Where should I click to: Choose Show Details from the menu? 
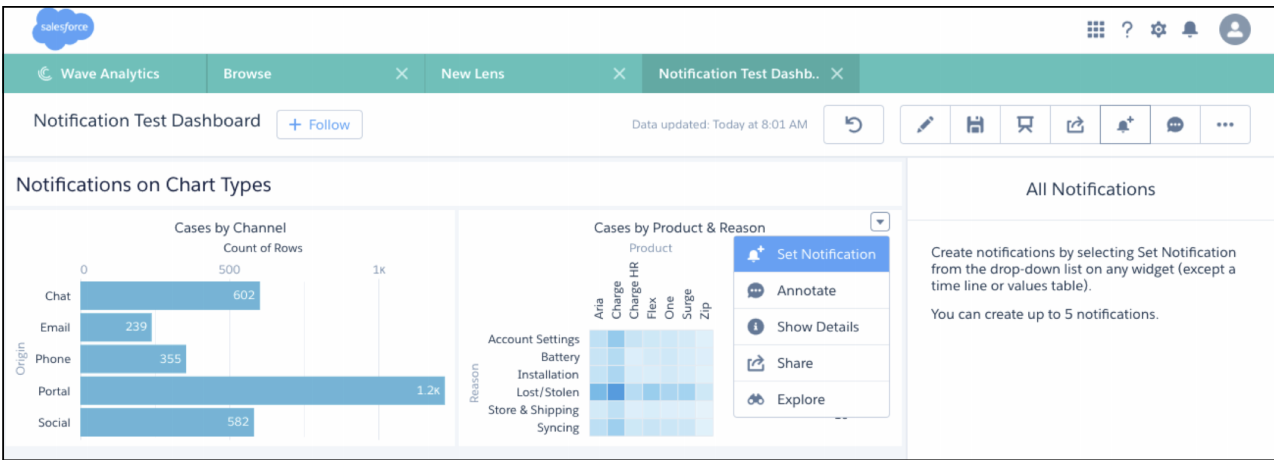coord(811,327)
